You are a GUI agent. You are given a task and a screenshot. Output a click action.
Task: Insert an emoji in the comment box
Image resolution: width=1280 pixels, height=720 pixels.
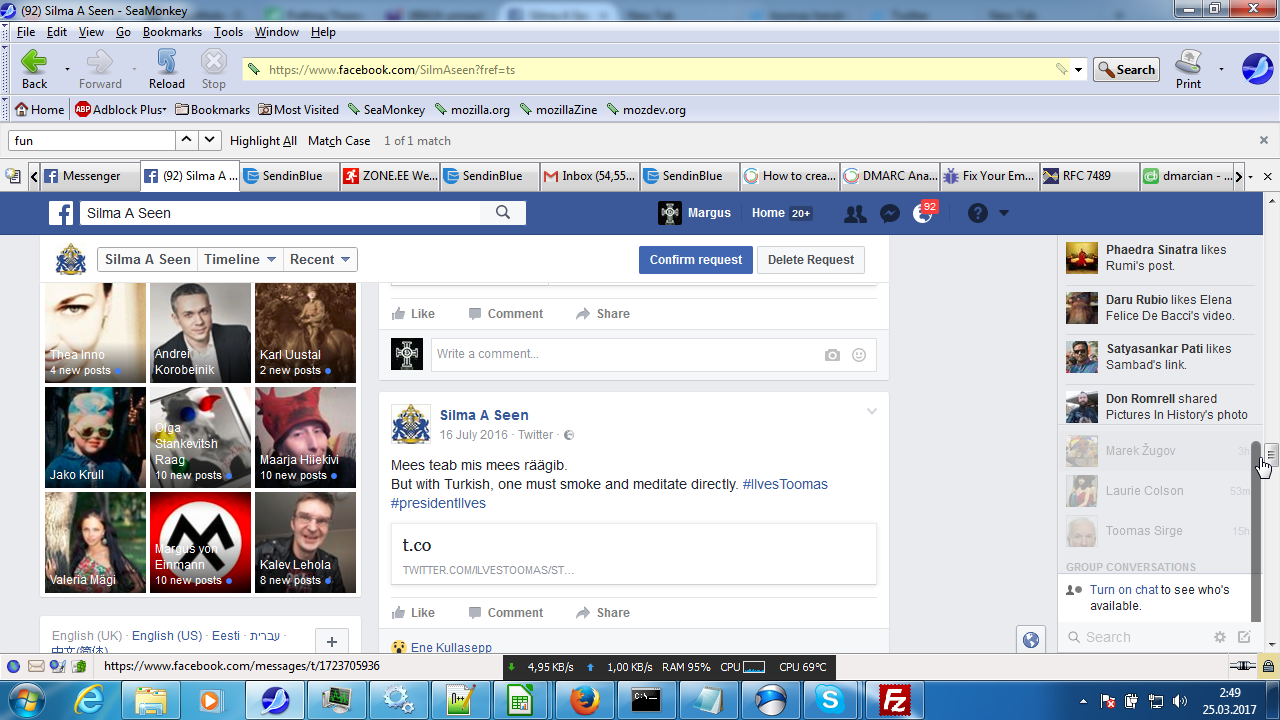coord(859,355)
